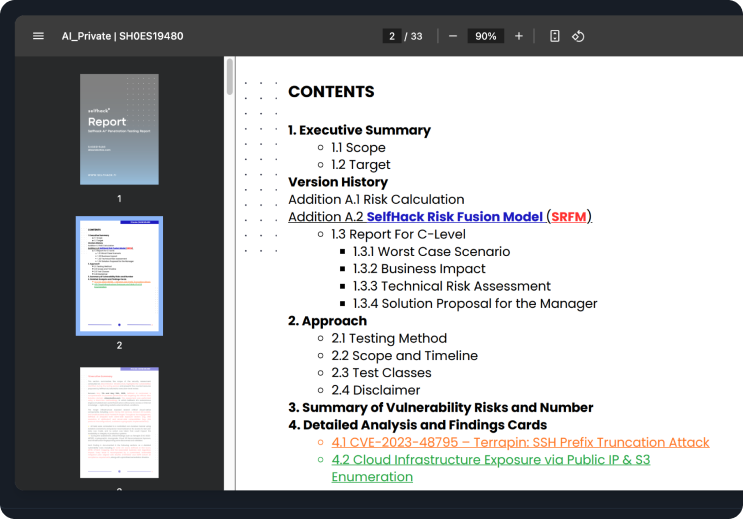The height and width of the screenshot is (519, 743).
Task: Click '3. Summary of Vulnerability Risks and Number'
Action: [x=441, y=408]
